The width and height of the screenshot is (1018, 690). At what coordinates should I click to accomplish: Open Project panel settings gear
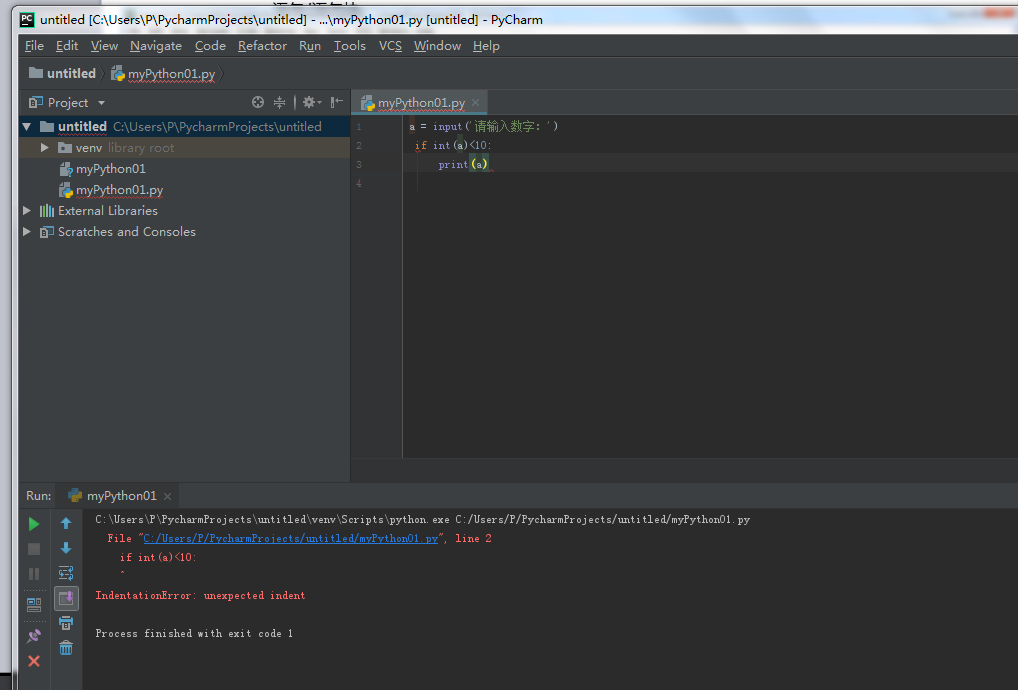pyautogui.click(x=311, y=102)
